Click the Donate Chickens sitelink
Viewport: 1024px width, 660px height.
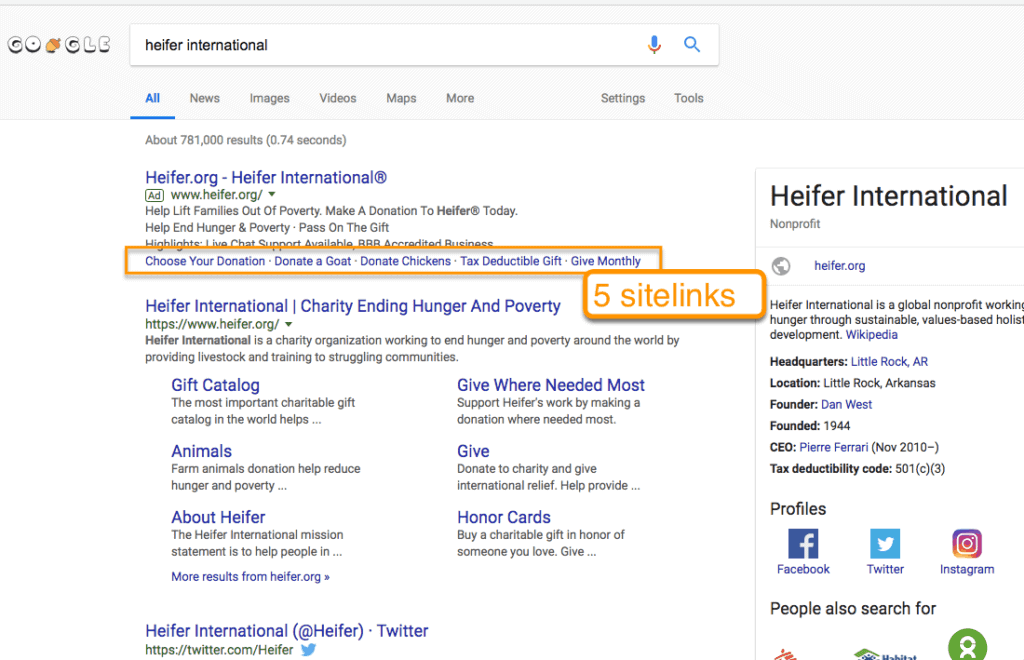[x=405, y=261]
